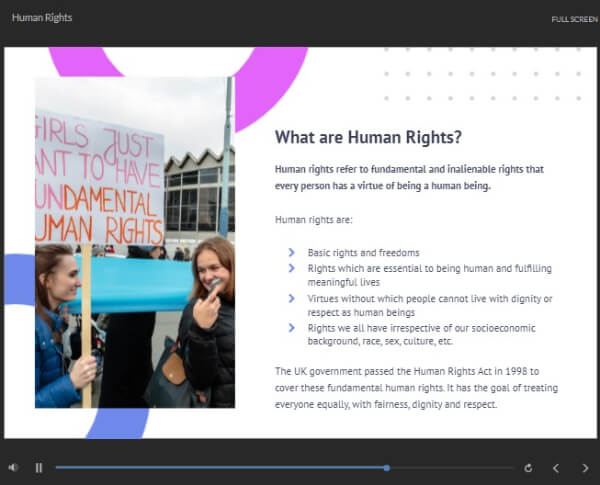The width and height of the screenshot is (600, 485).
Task: Click the protest sign photo on slide
Action: pyautogui.click(x=135, y=243)
